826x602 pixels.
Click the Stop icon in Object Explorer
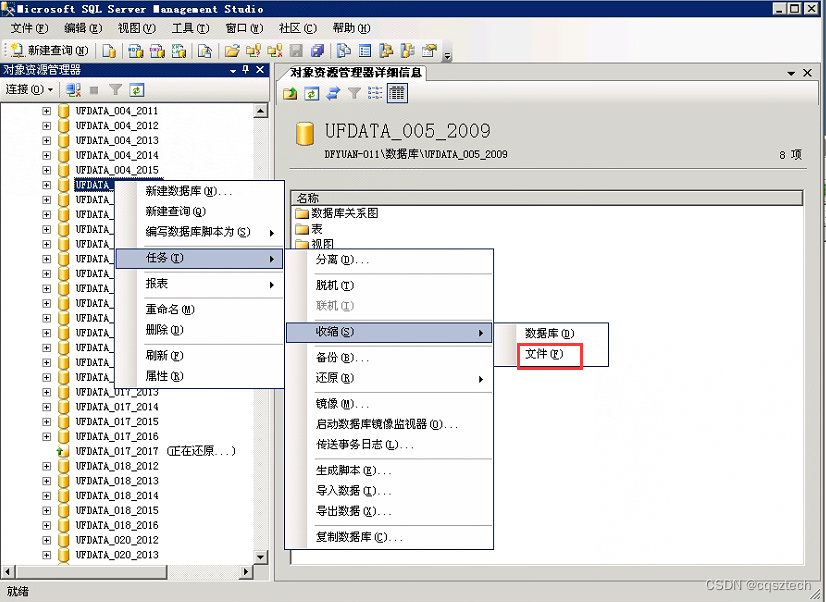(94, 90)
